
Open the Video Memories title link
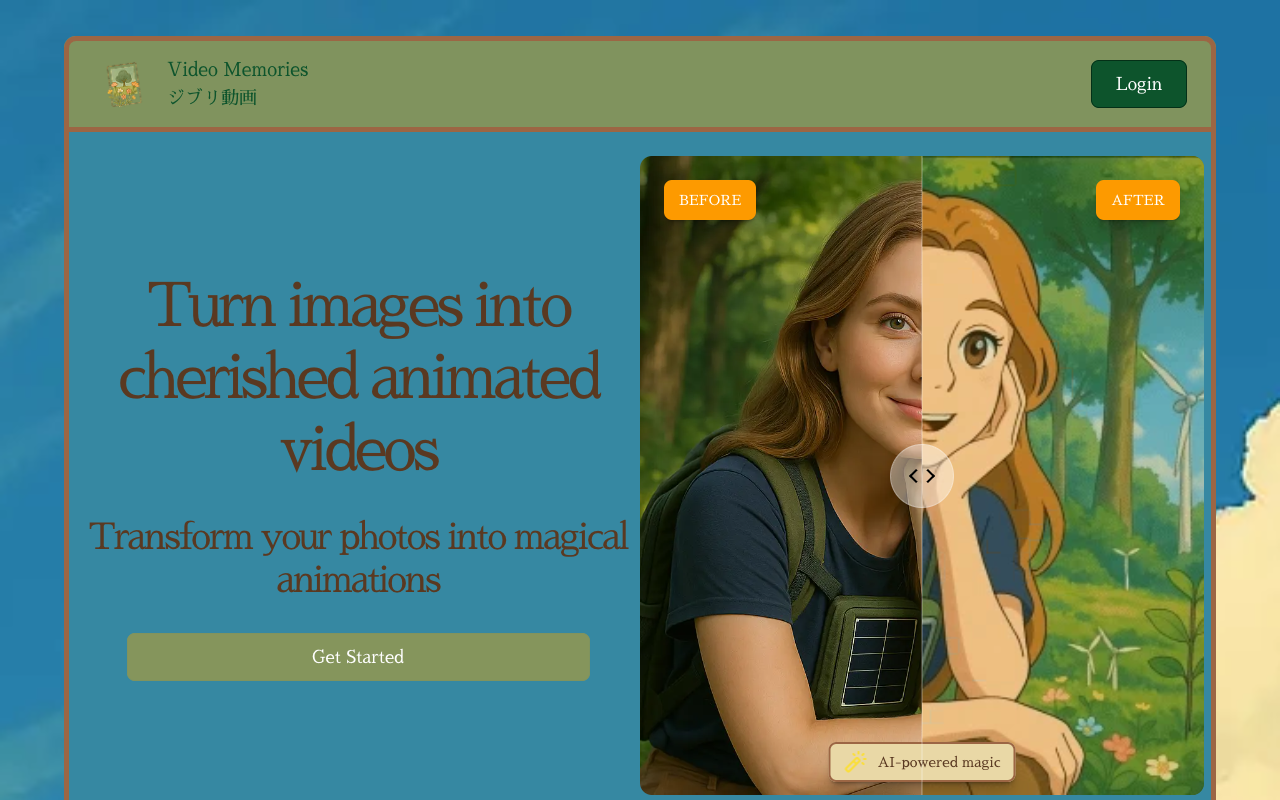(238, 68)
